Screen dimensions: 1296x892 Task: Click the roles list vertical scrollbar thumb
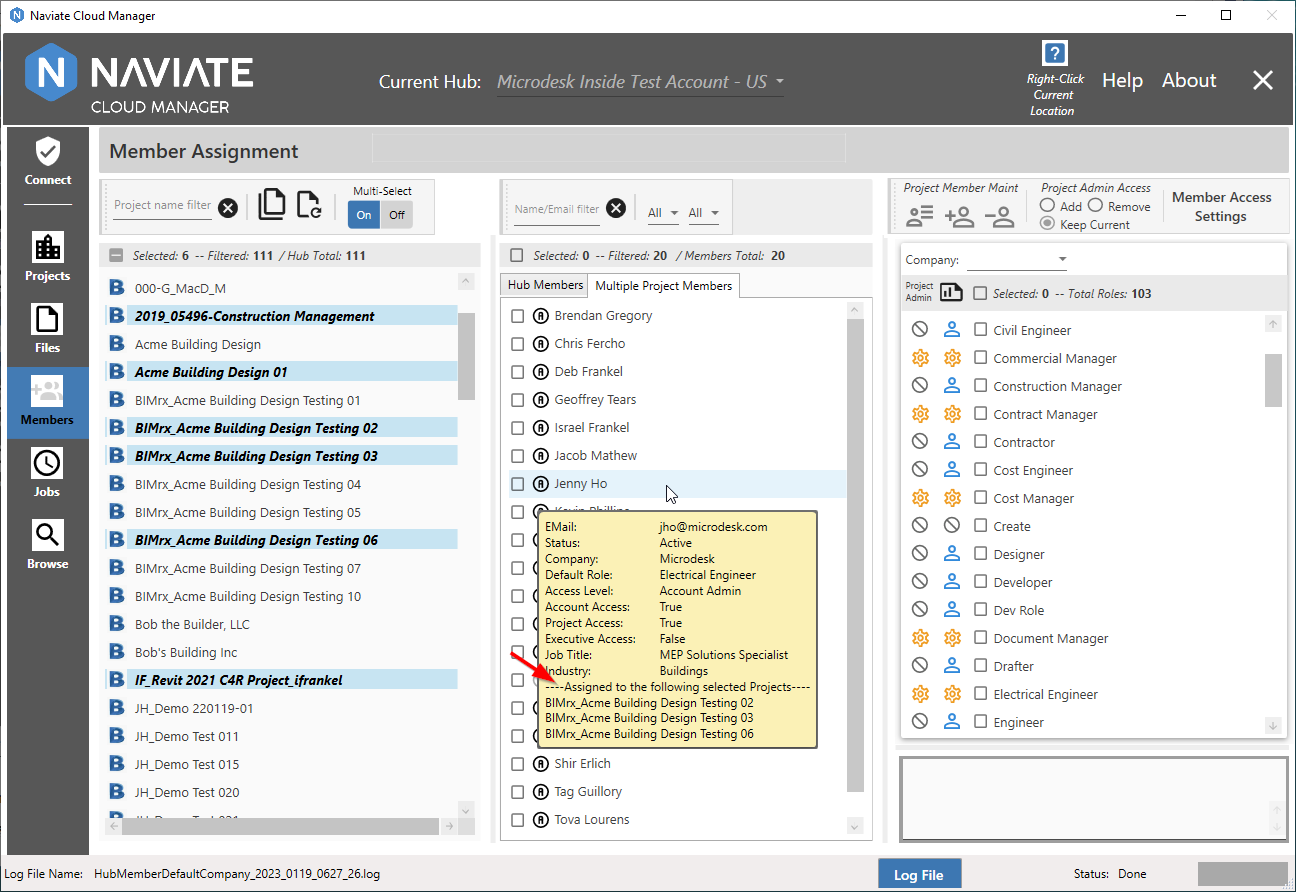coord(1273,381)
